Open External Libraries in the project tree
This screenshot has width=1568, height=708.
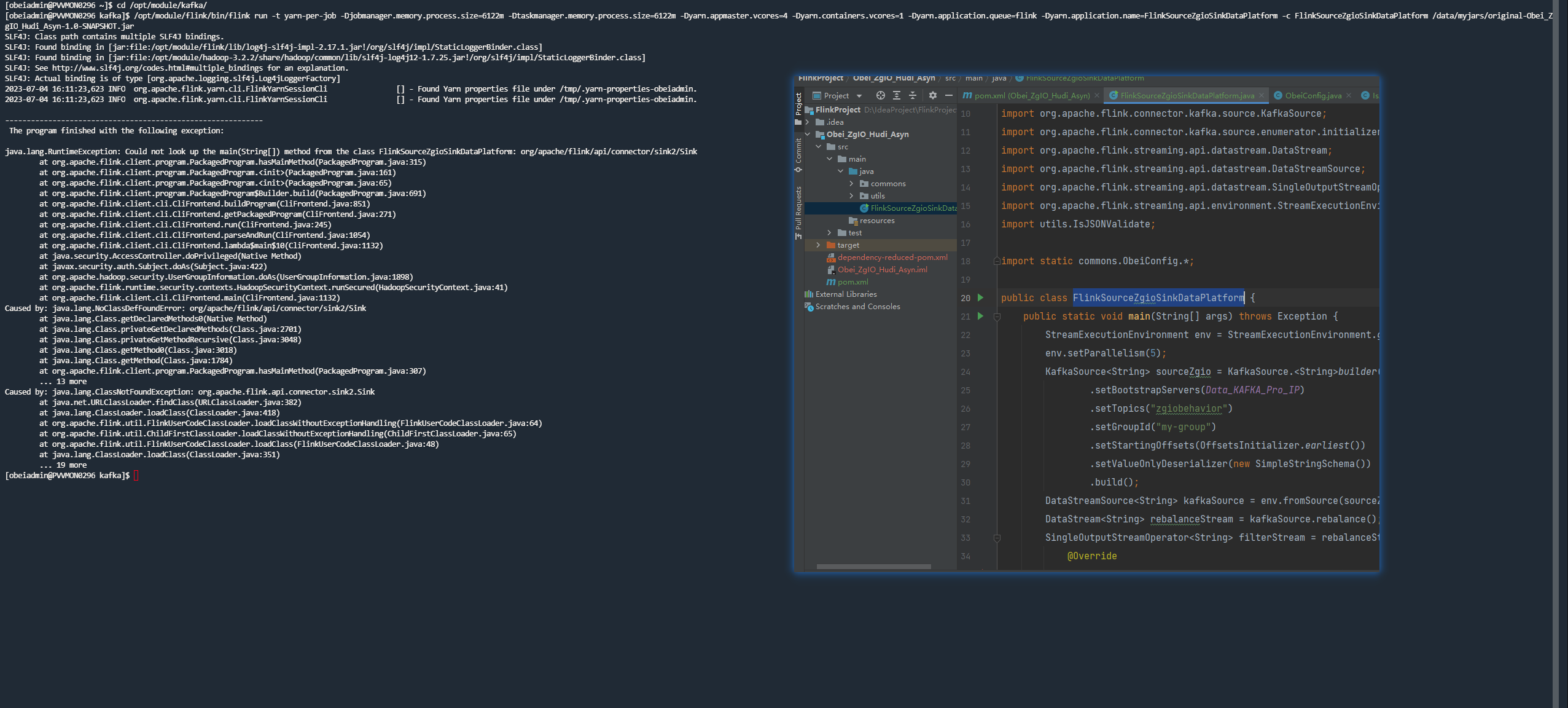tap(846, 294)
